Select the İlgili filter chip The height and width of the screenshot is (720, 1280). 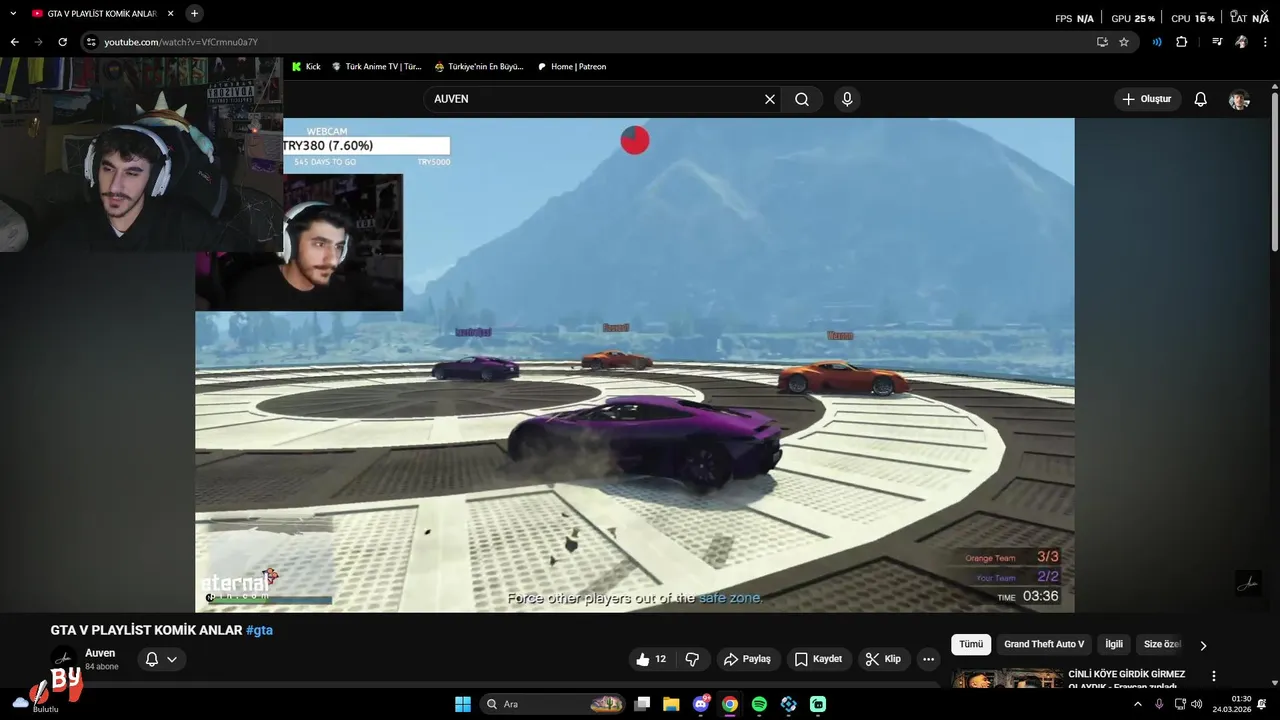(1114, 644)
